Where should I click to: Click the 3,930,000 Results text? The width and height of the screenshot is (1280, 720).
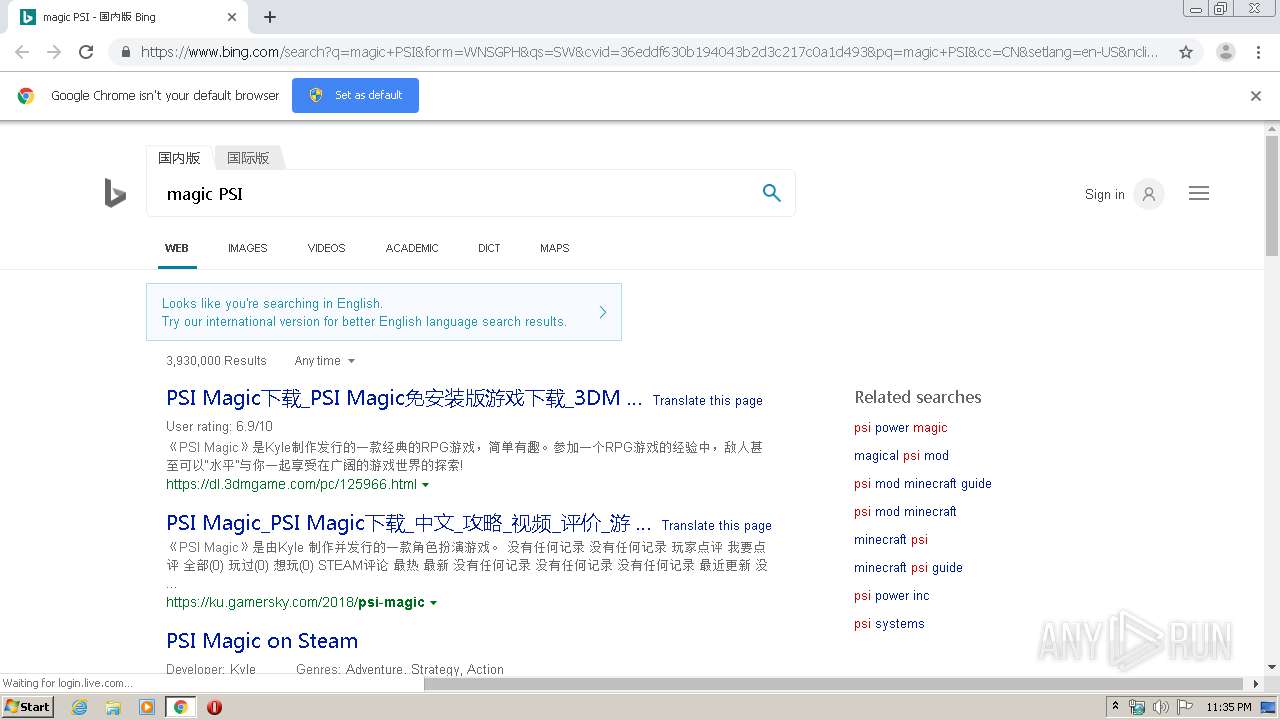click(x=216, y=361)
